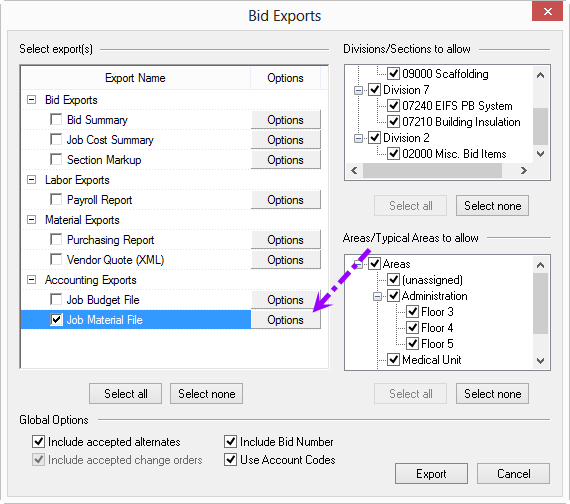This screenshot has height=504, width=570.
Task: Enable the Payroll Report export
Action: [56, 199]
